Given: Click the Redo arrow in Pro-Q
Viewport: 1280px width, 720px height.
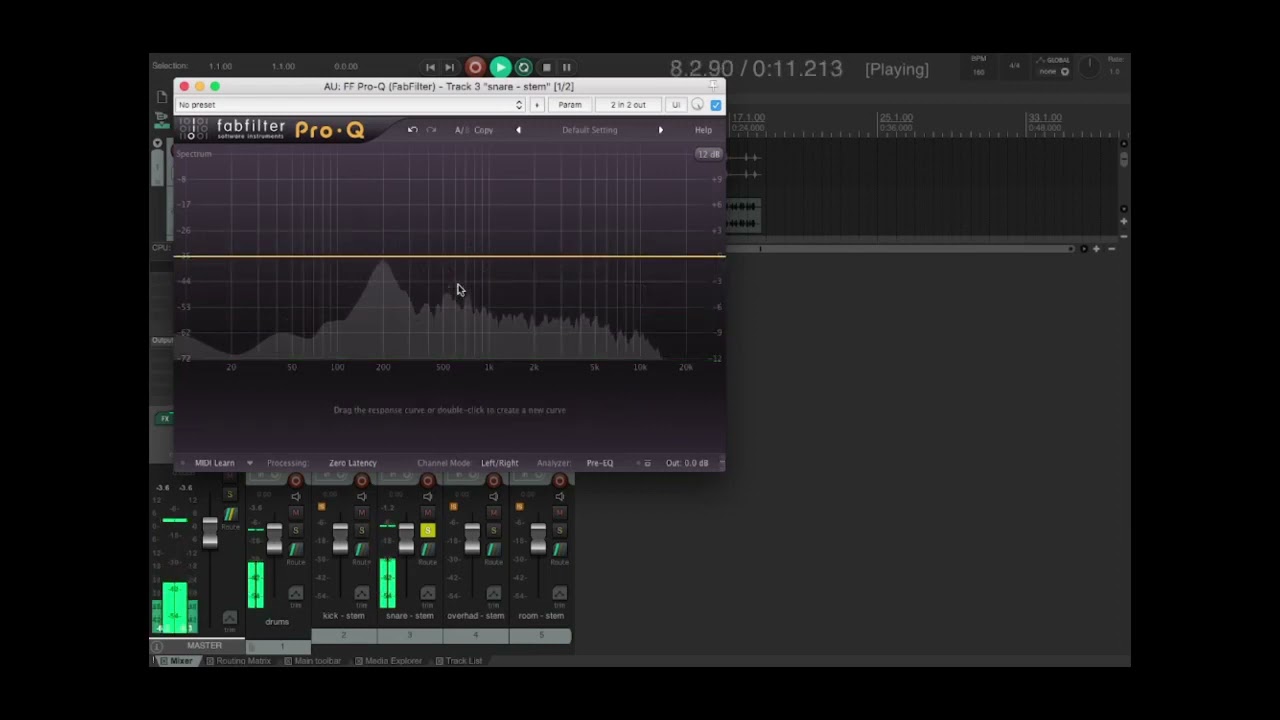Looking at the screenshot, I should [x=431, y=130].
